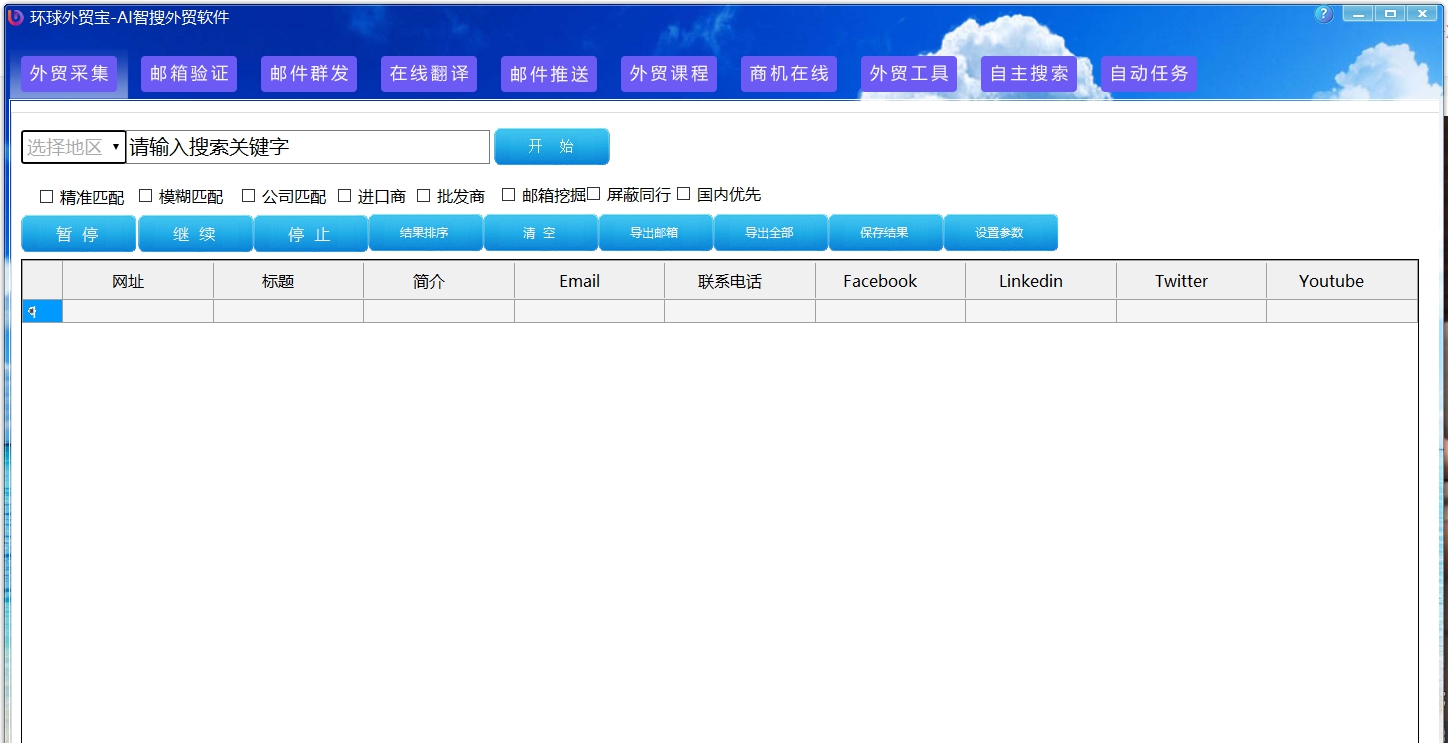The image size is (1448, 743).
Task: Open the 邮件群发 module
Action: click(308, 73)
